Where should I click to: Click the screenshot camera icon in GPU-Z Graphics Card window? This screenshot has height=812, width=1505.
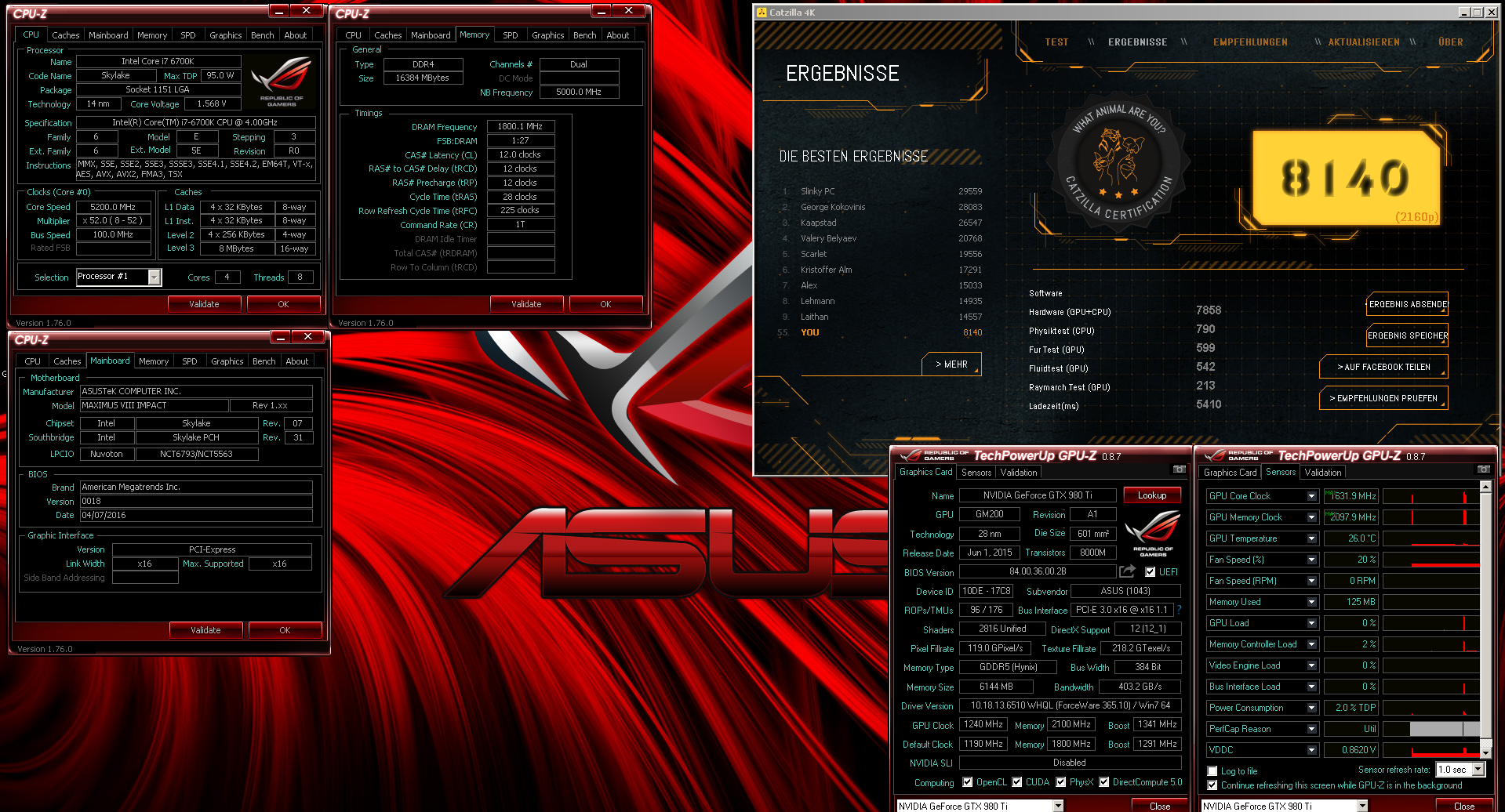point(1179,469)
